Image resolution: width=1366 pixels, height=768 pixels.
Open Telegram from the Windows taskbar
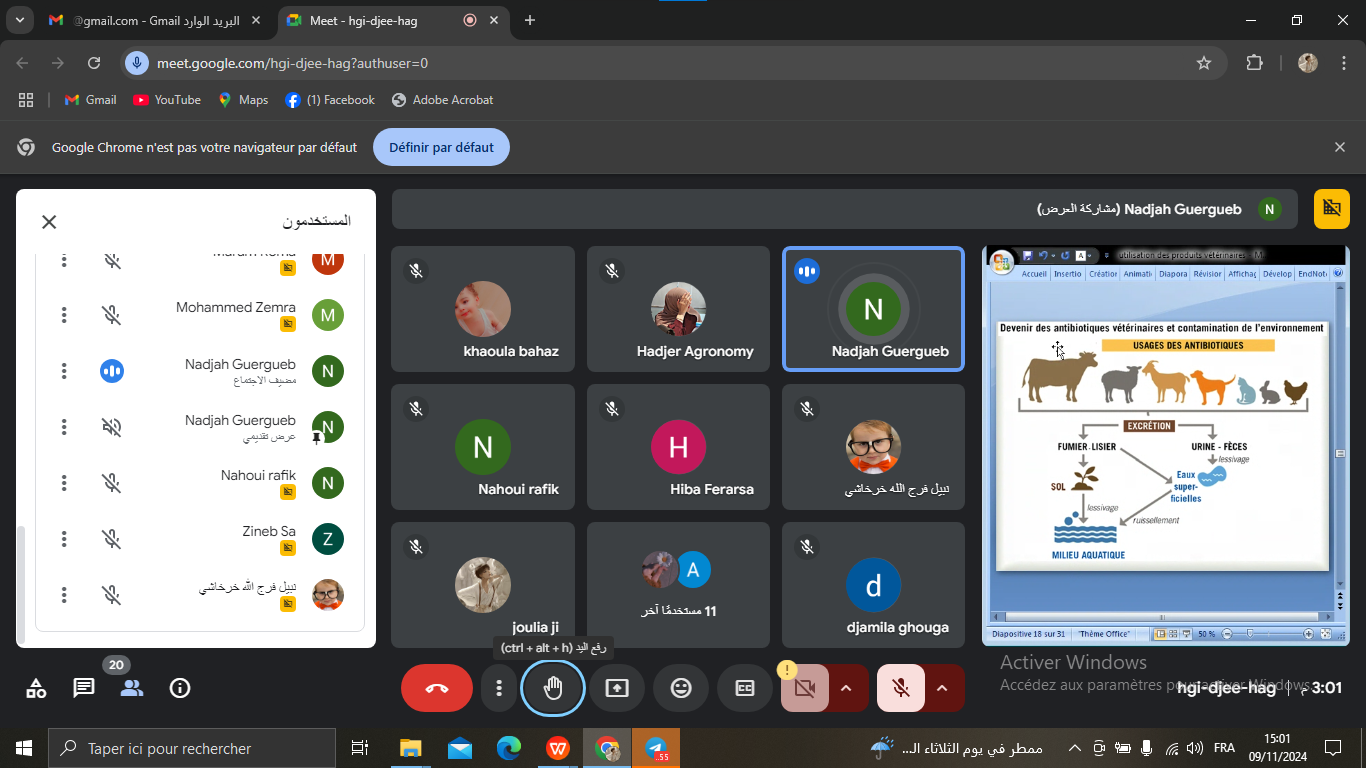[x=656, y=748]
